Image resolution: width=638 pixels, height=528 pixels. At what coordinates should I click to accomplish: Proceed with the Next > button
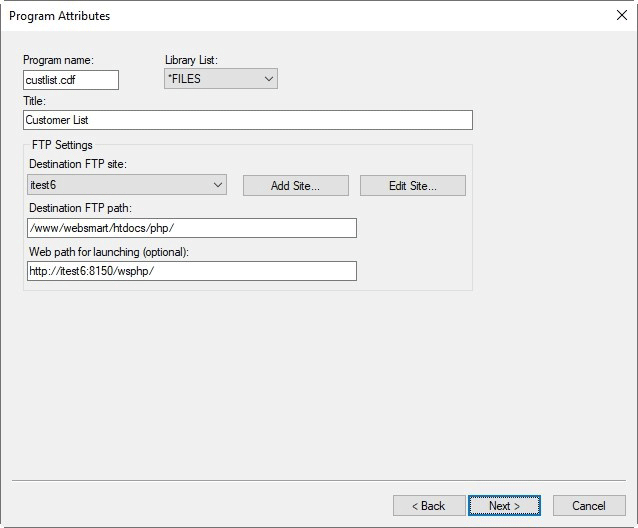(504, 506)
